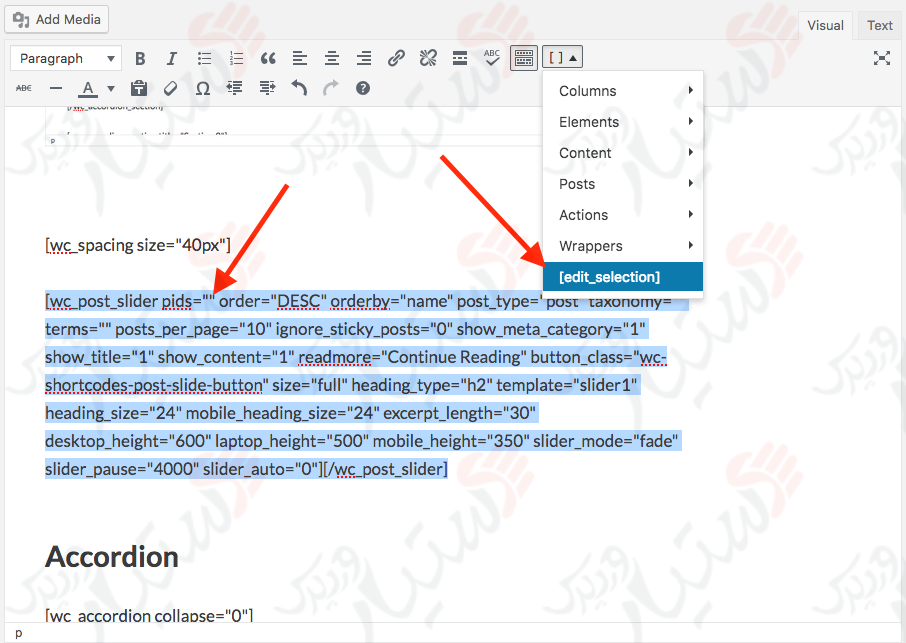The width and height of the screenshot is (906, 643).
Task: Apply the text color
Action: (88, 88)
